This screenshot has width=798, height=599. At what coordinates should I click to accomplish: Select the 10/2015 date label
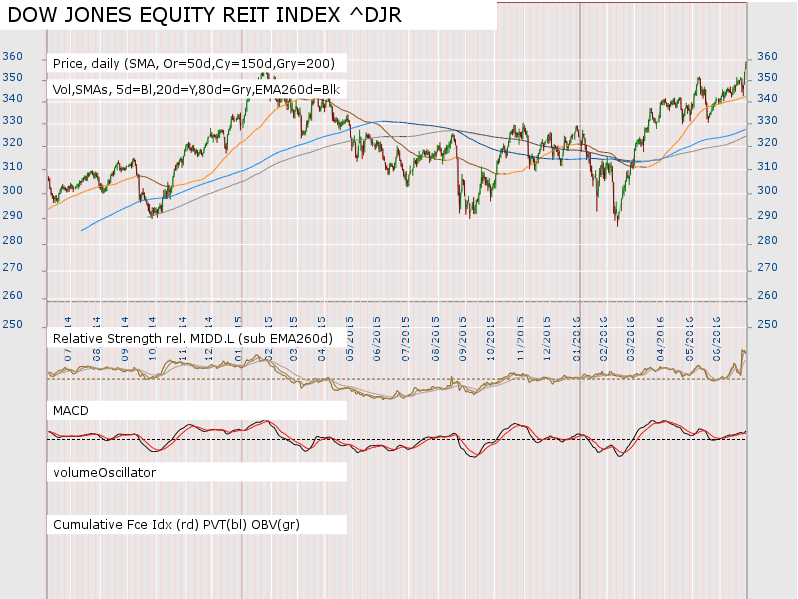pyautogui.click(x=491, y=339)
